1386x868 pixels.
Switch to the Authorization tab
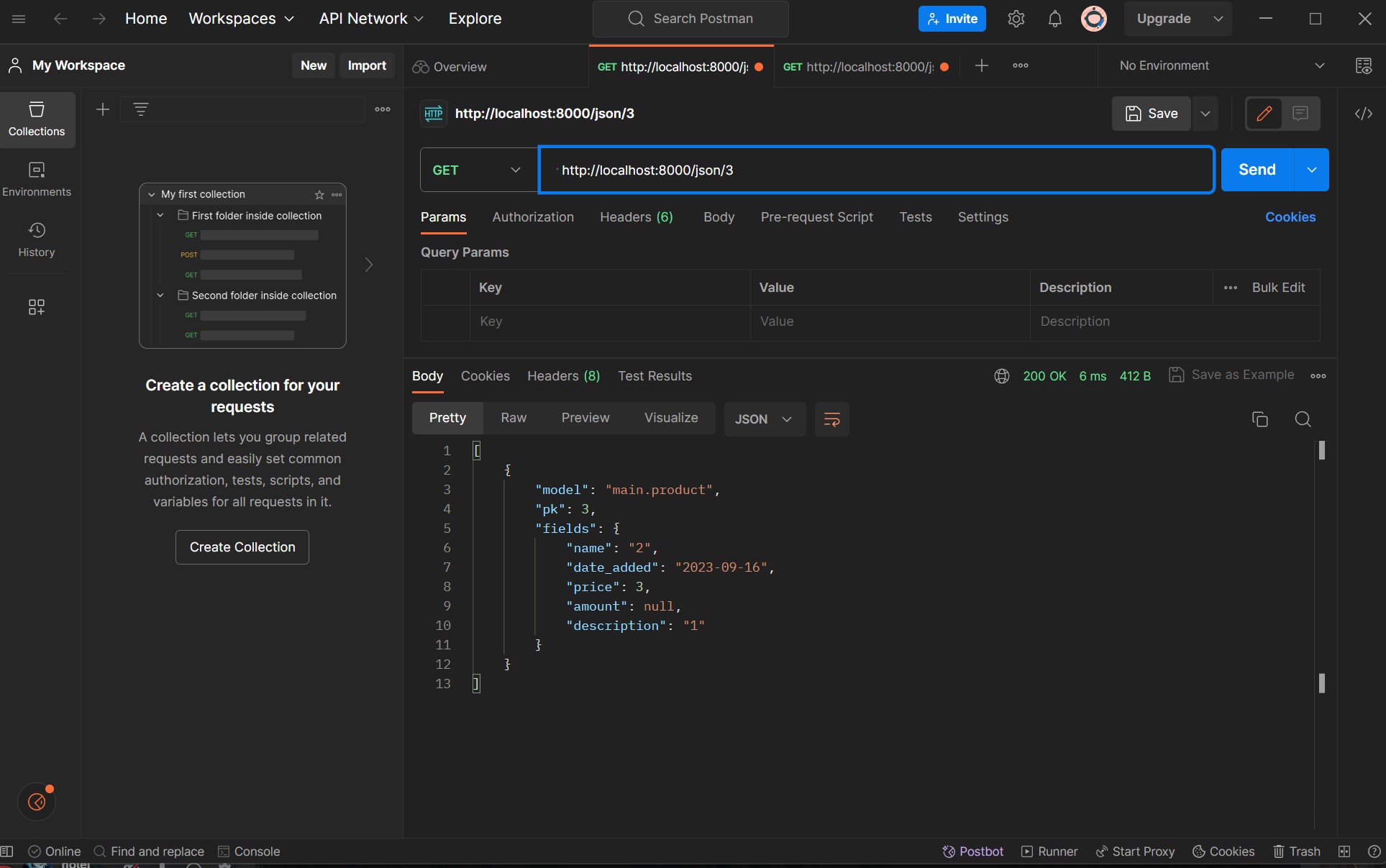[x=533, y=217]
